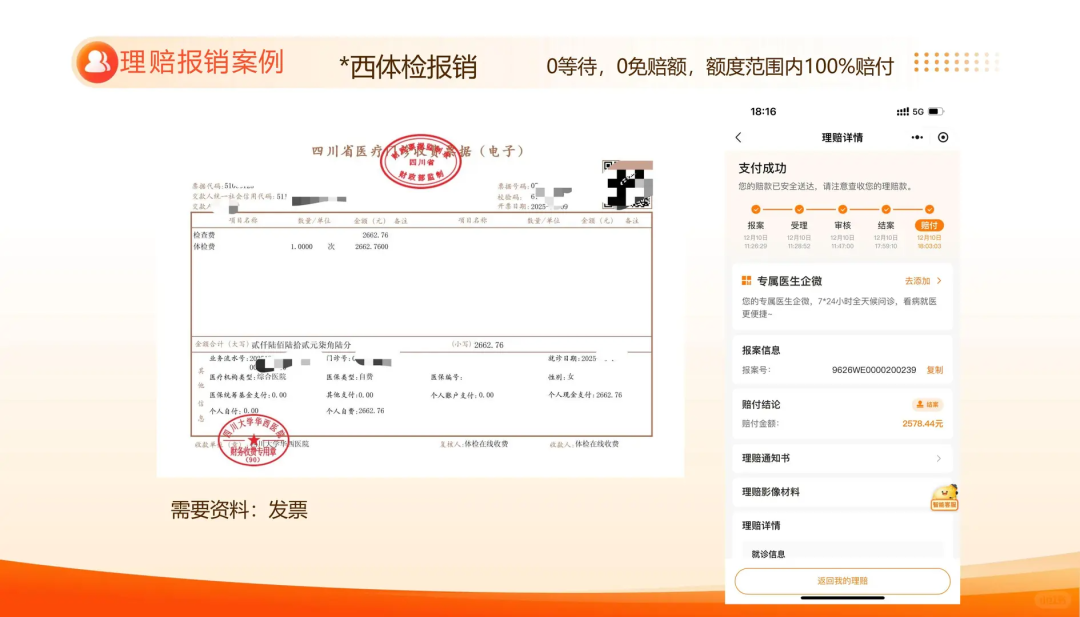1080x617 pixels.
Task: Select the 赔付 progress step checkmark
Action: coord(929,209)
